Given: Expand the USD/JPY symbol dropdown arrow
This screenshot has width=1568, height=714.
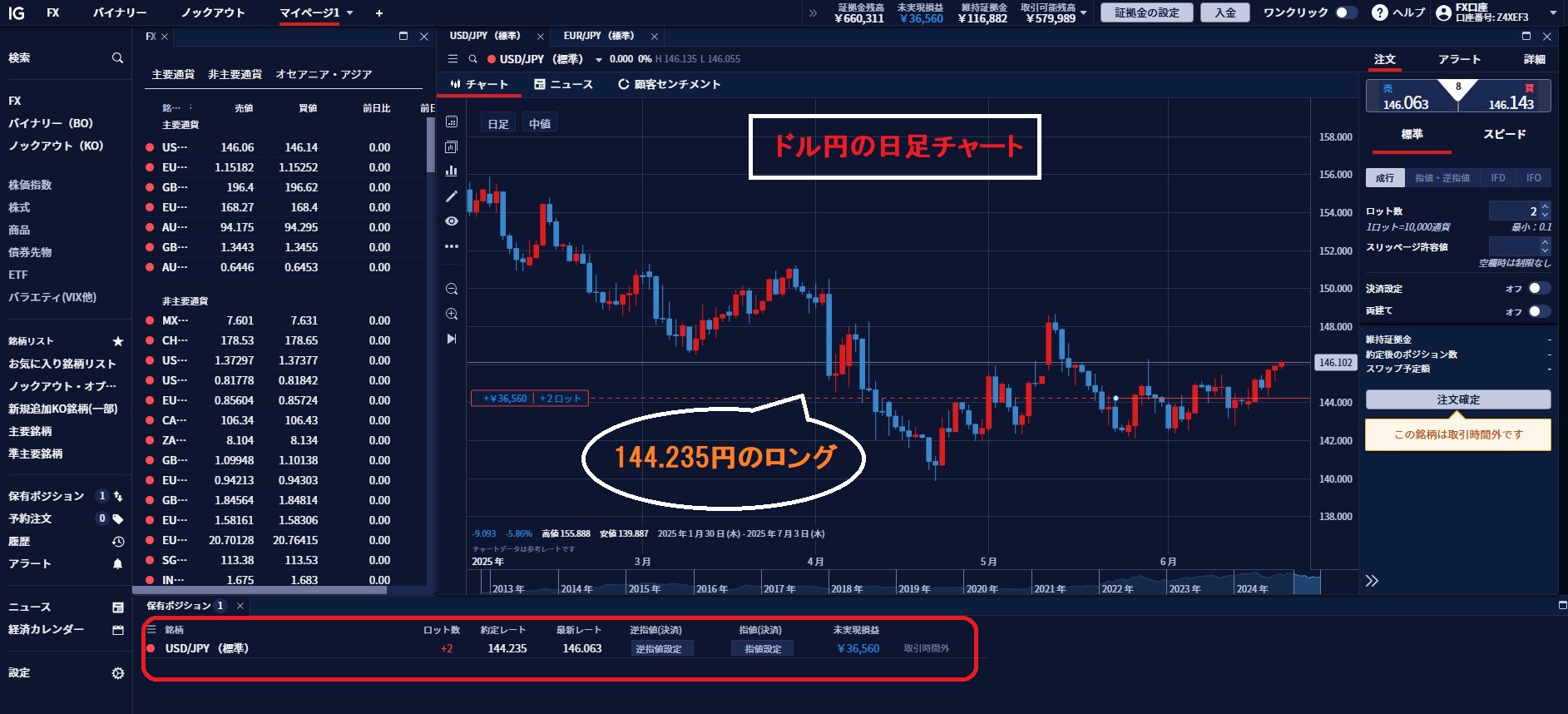Looking at the screenshot, I should [598, 60].
